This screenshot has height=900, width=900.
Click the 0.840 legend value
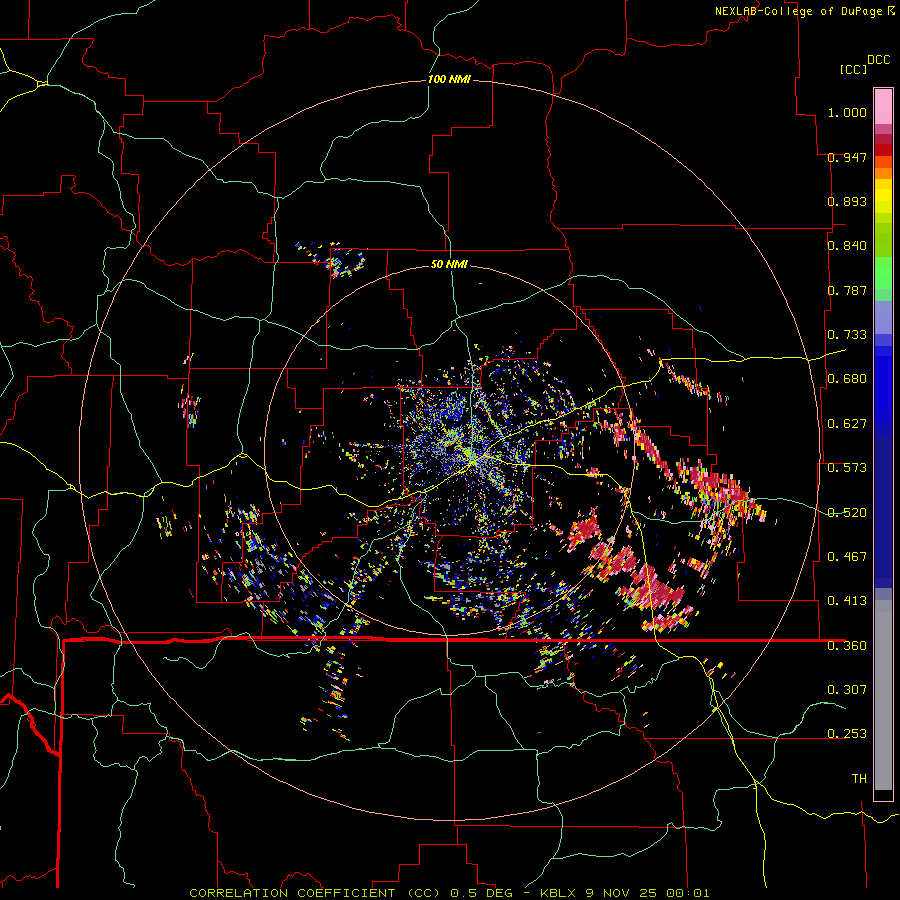[x=847, y=246]
